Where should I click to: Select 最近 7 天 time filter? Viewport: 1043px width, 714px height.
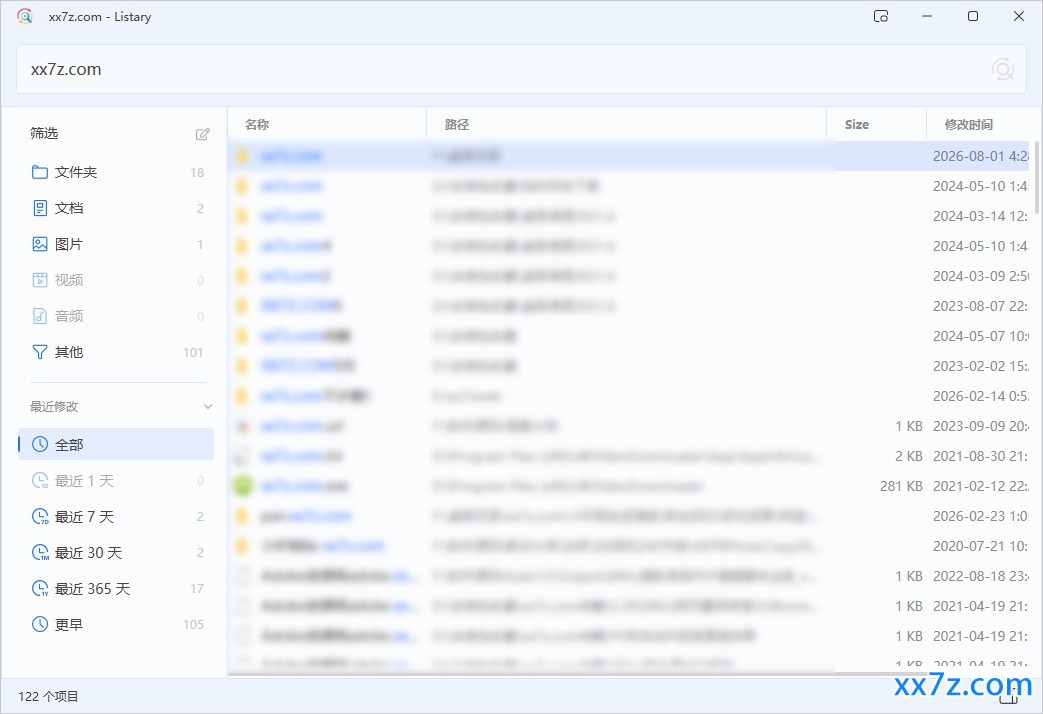pyautogui.click(x=116, y=516)
